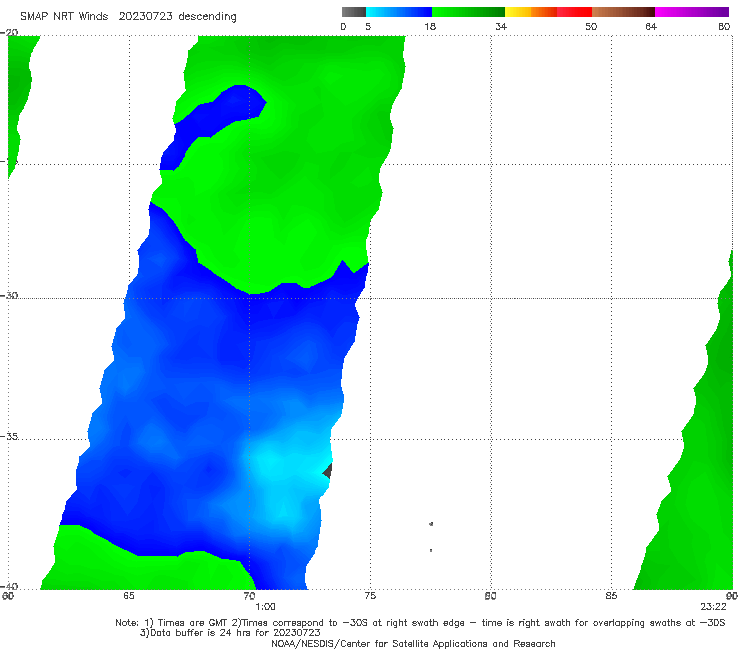Click the longitude axis label '90'
740x650 pixels.
click(732, 596)
